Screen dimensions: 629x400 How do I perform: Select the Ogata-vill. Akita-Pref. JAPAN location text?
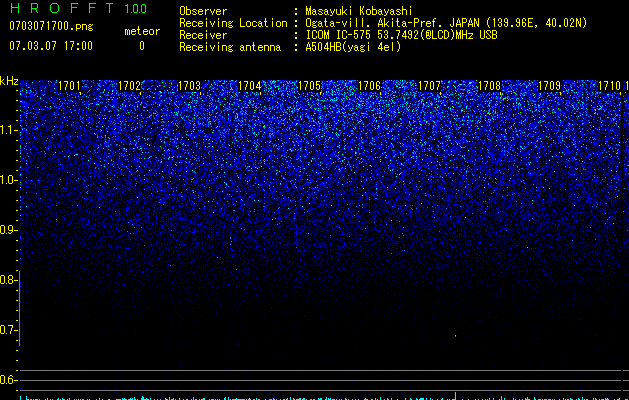pos(446,23)
